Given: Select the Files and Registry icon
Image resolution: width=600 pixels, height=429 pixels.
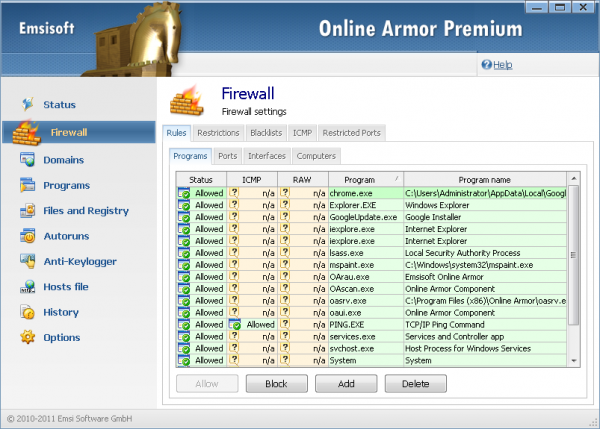Looking at the screenshot, I should point(28,210).
